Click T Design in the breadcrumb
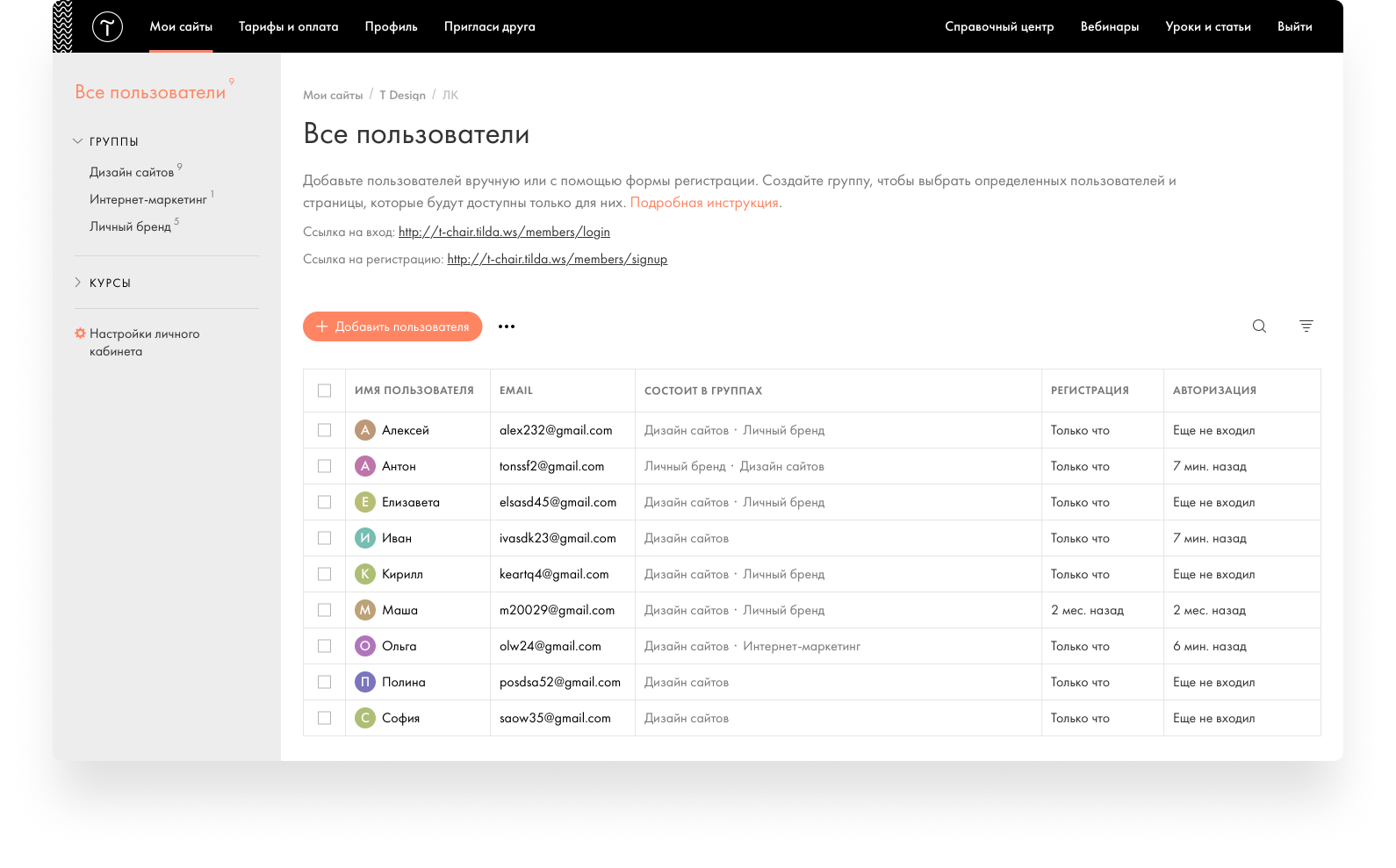The image size is (1396, 868). click(x=402, y=95)
